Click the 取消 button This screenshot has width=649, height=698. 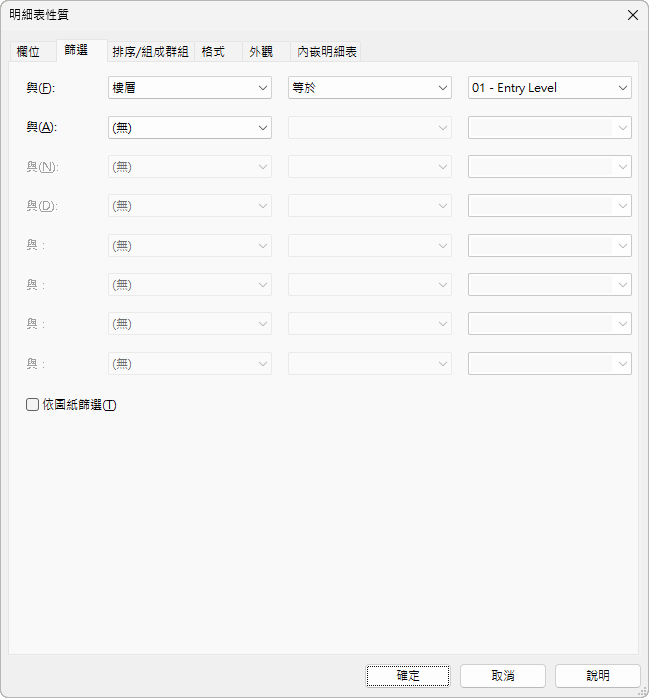503,676
